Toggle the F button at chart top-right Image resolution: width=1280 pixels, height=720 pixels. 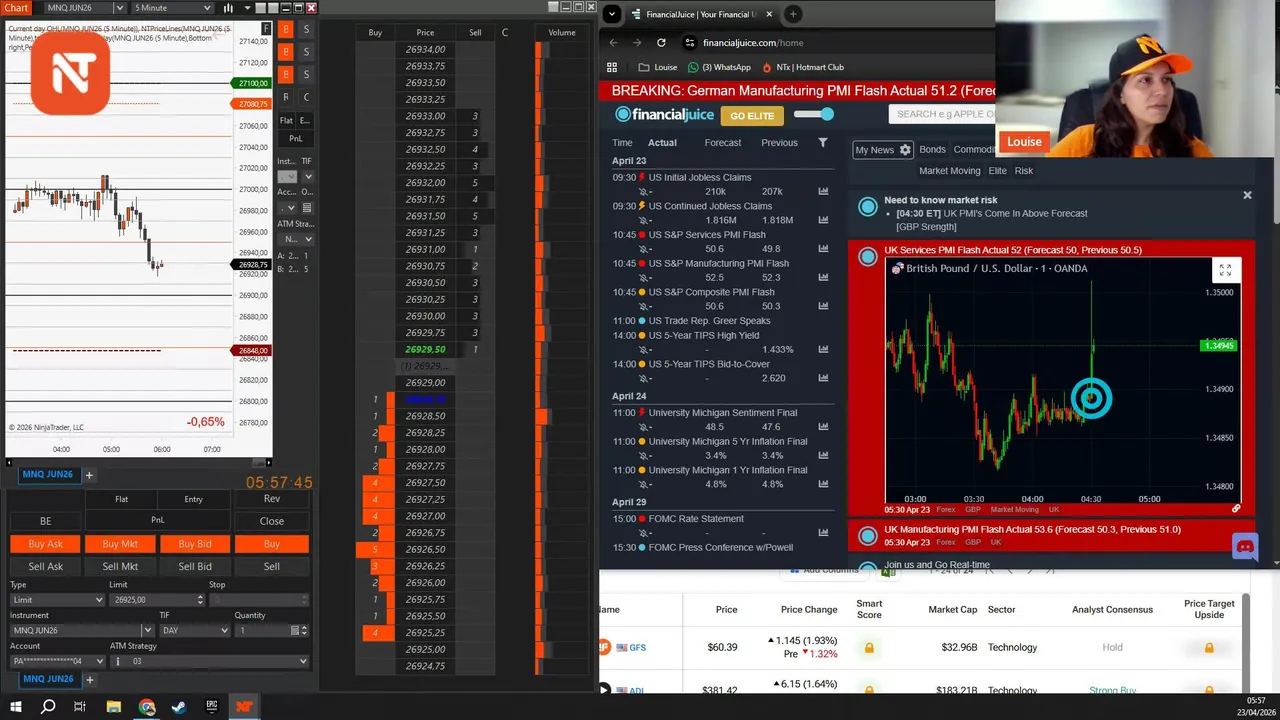266,29
